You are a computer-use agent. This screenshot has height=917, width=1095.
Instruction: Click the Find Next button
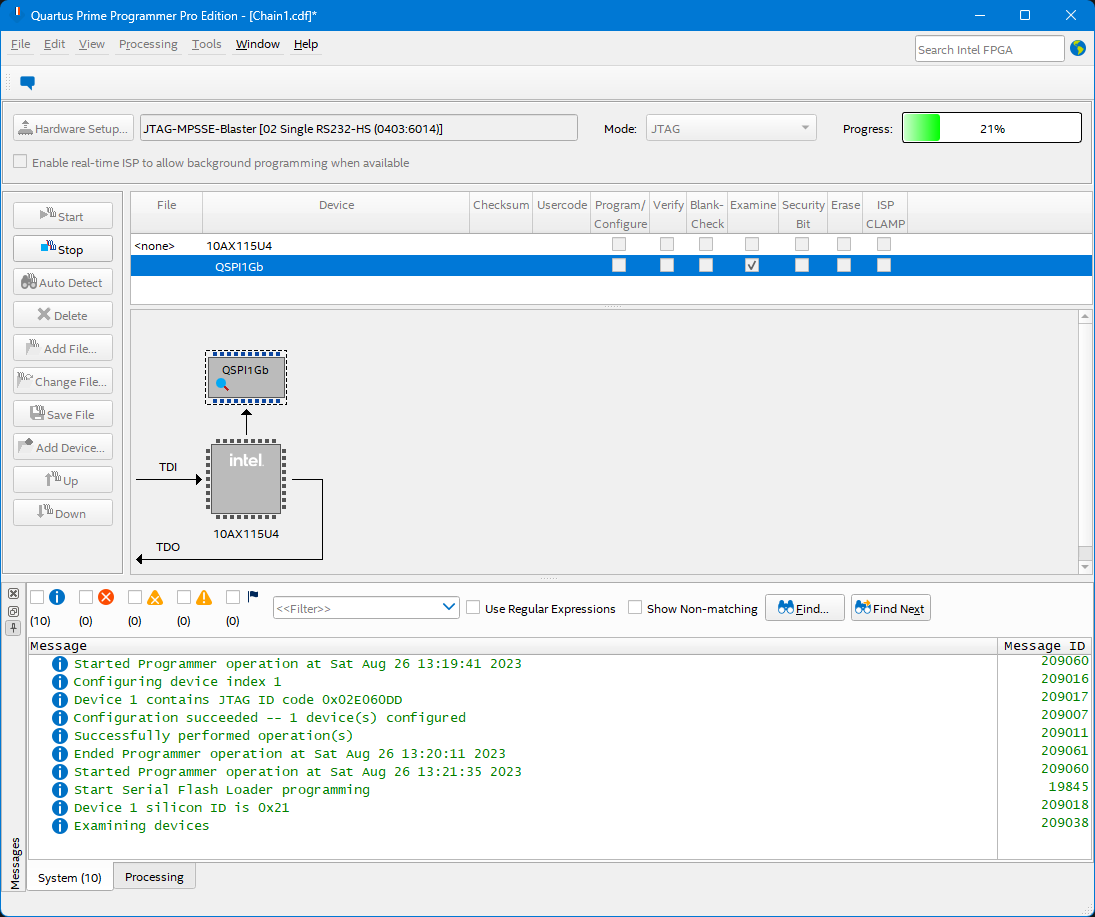[x=890, y=608]
